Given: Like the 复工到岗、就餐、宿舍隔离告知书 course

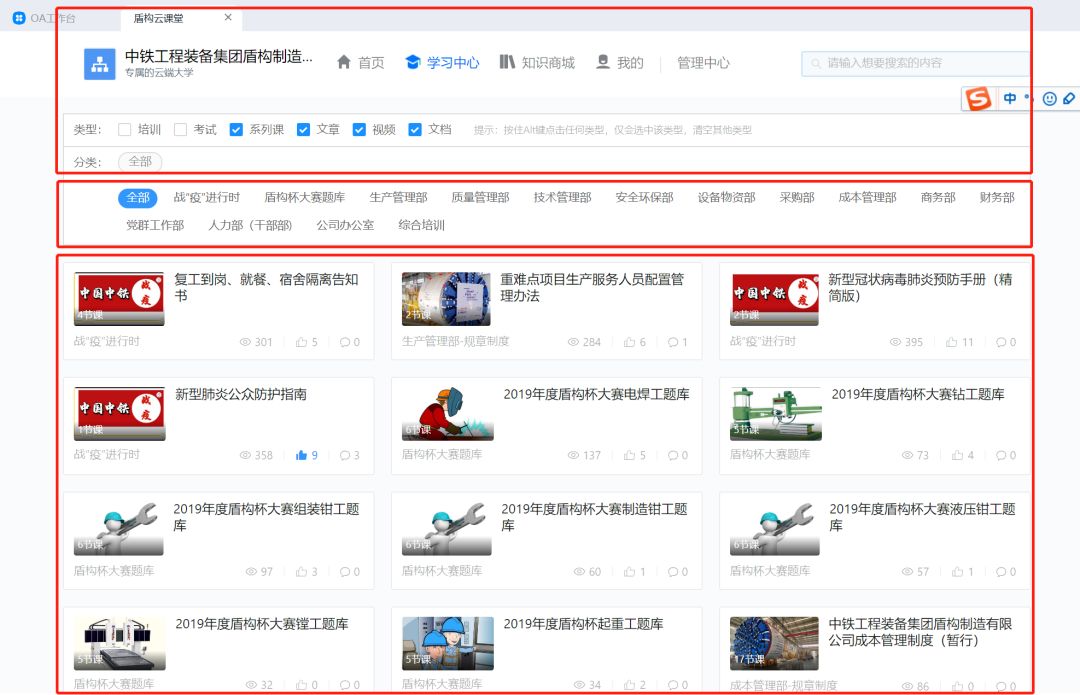Looking at the screenshot, I should click(x=301, y=342).
